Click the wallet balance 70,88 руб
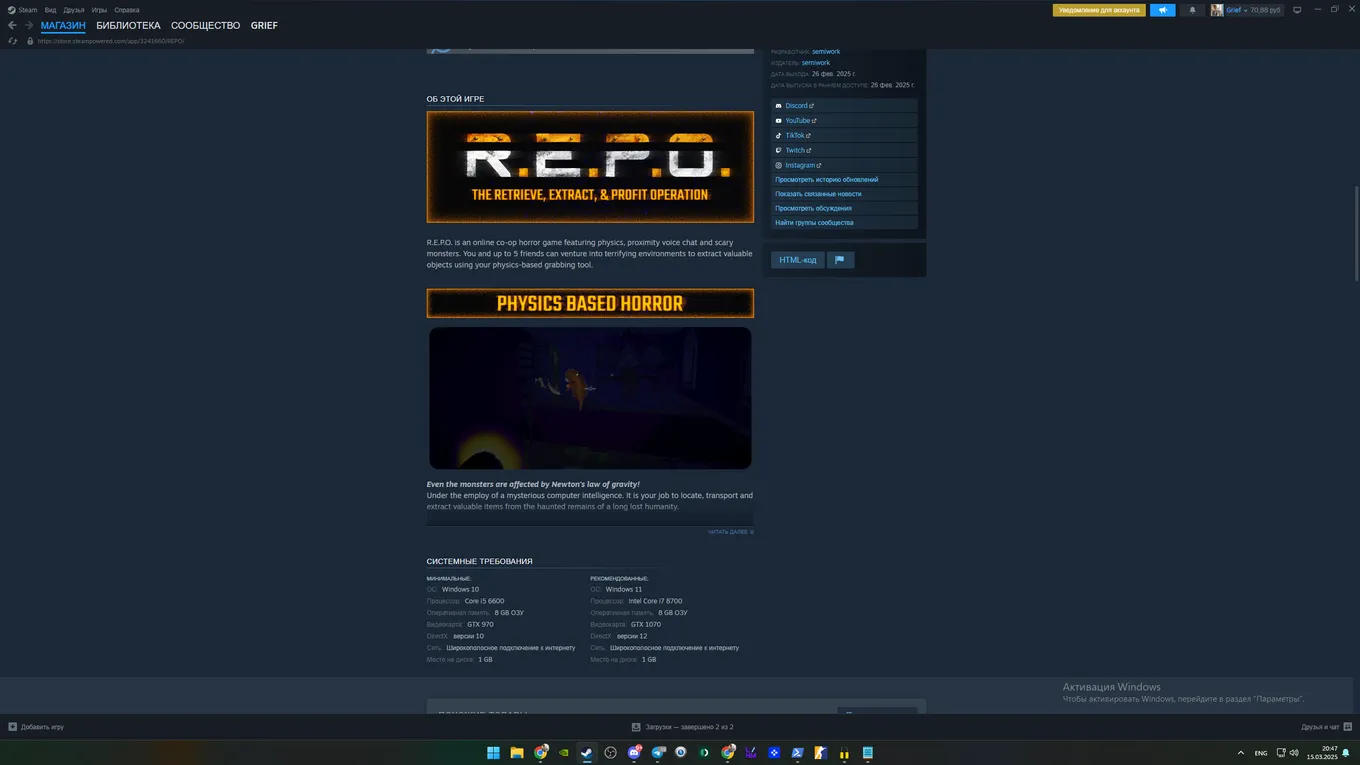Image resolution: width=1360 pixels, height=765 pixels. pyautogui.click(x=1265, y=10)
